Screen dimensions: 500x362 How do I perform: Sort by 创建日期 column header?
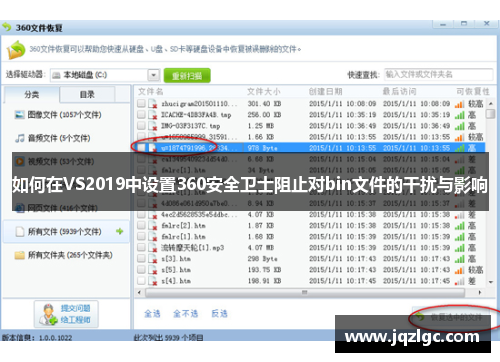(325, 91)
